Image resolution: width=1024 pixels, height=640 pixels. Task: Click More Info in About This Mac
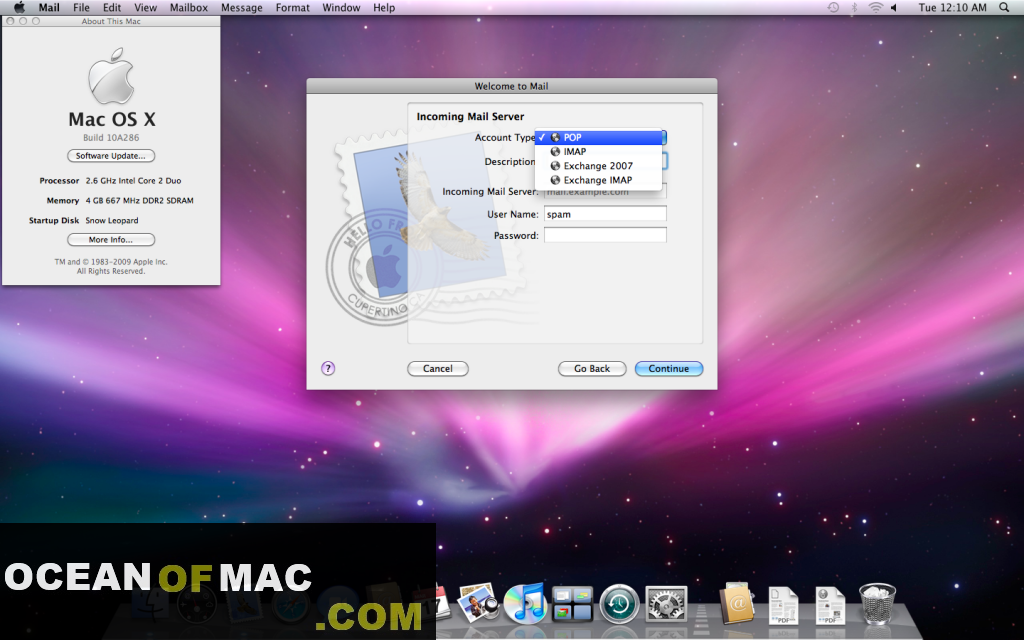pos(111,240)
